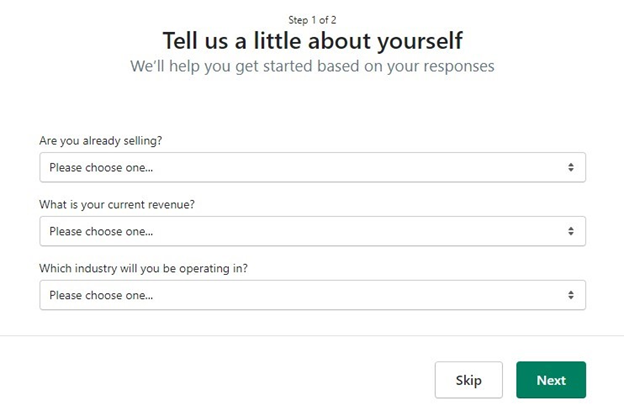
Task: Click the 'Tell us a little about yourself' heading
Action: [312, 41]
